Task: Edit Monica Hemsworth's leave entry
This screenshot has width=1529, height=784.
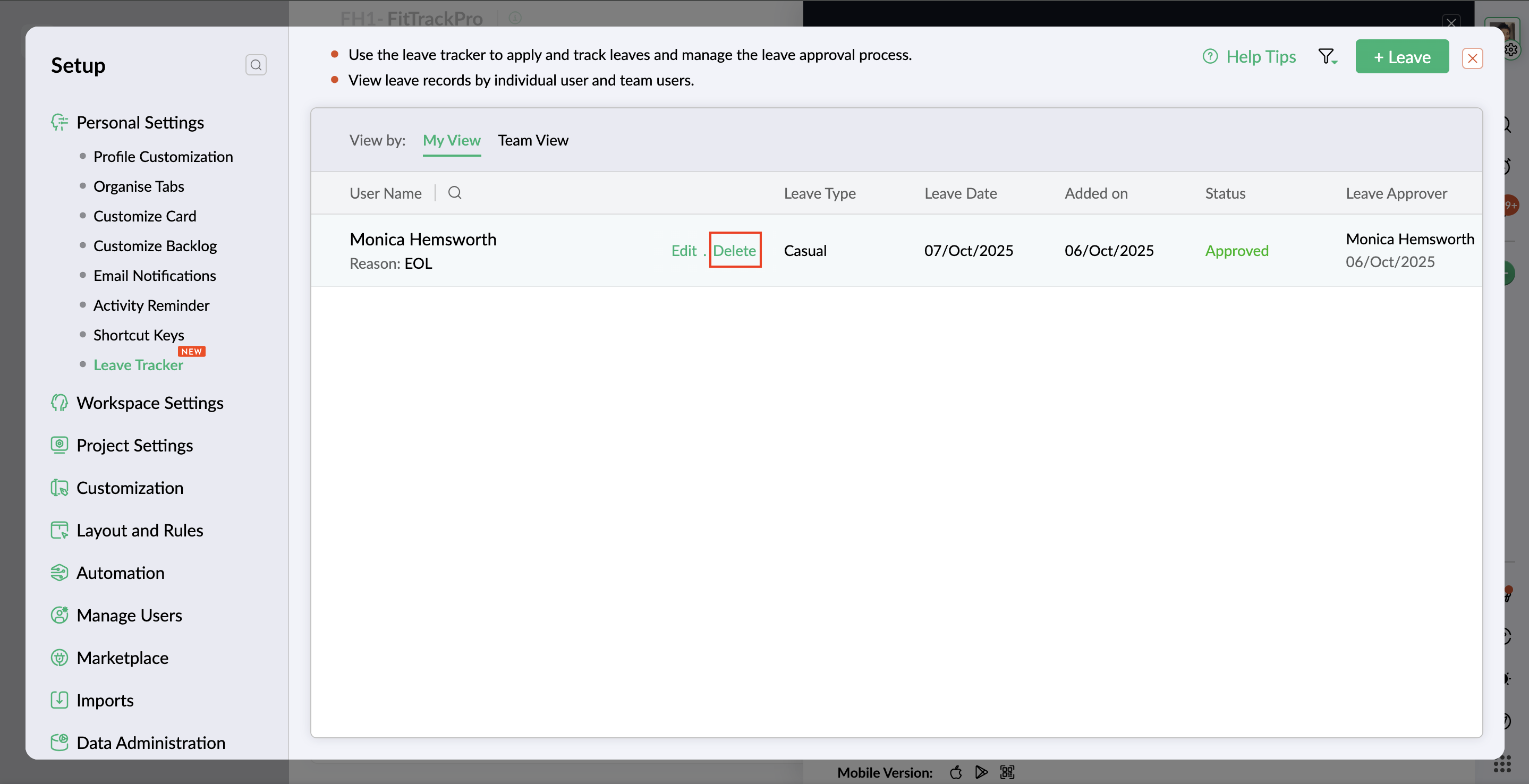Action: 683,251
